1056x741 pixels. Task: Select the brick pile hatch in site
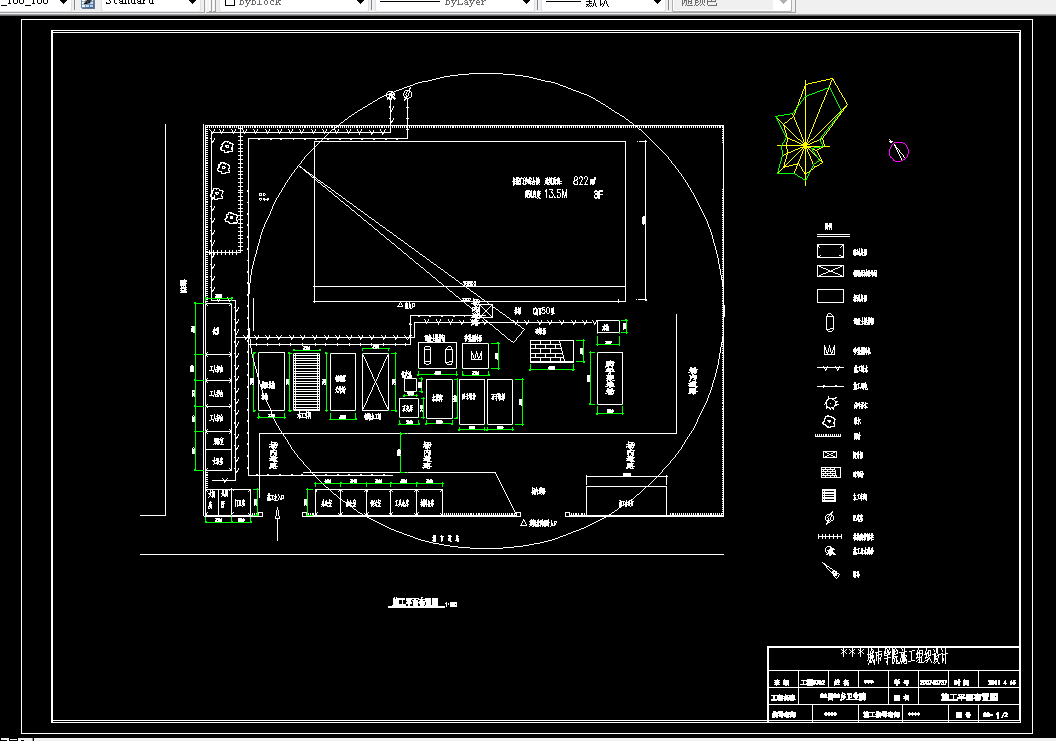pos(552,352)
